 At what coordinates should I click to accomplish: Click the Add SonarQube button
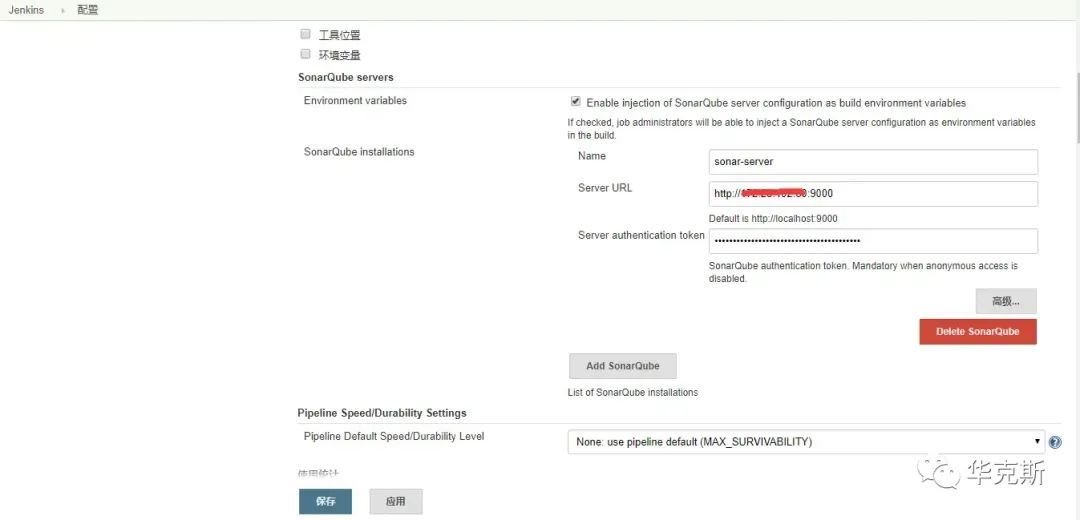tap(622, 366)
